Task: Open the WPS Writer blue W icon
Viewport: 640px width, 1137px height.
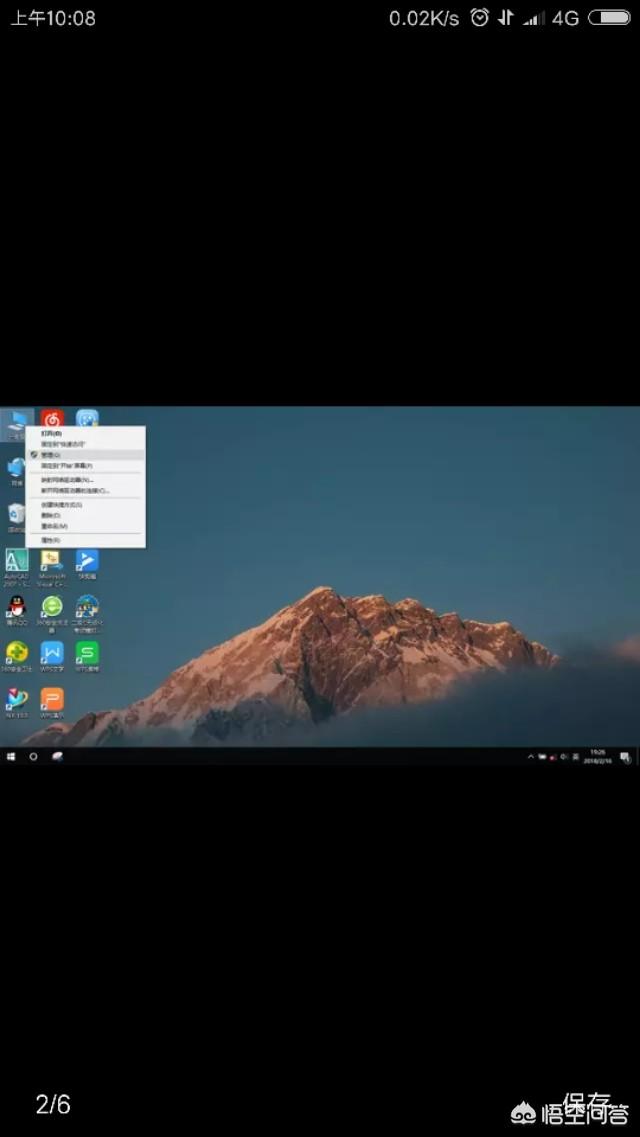Action: click(x=52, y=656)
